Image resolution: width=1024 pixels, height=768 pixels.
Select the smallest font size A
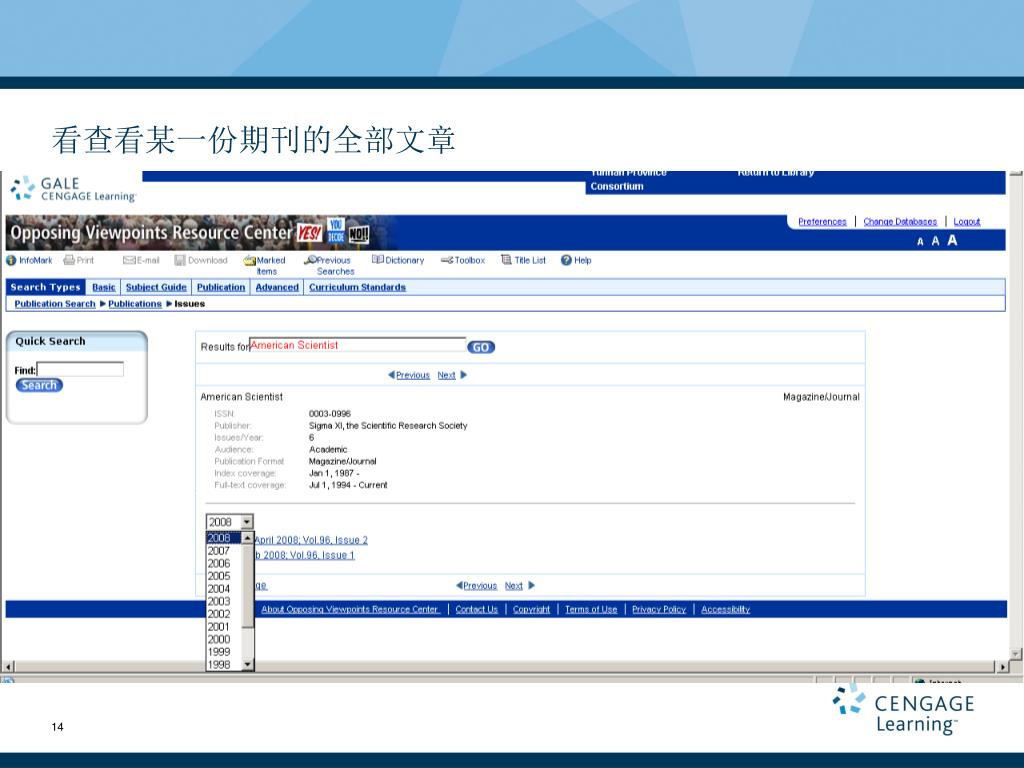920,242
